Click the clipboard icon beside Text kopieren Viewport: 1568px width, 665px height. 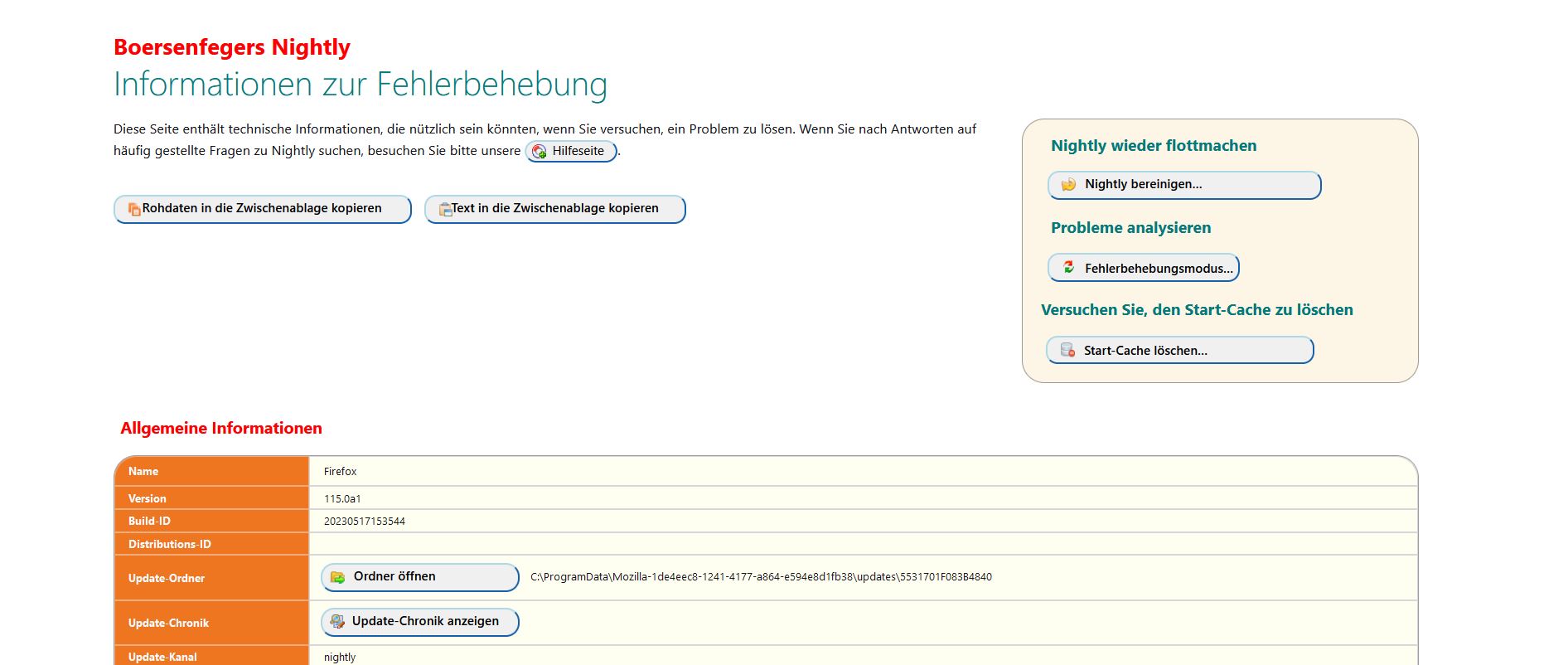coord(445,209)
